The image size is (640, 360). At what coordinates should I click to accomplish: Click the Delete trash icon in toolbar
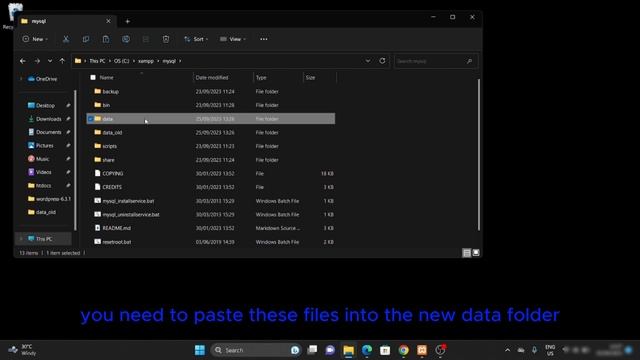click(x=166, y=39)
